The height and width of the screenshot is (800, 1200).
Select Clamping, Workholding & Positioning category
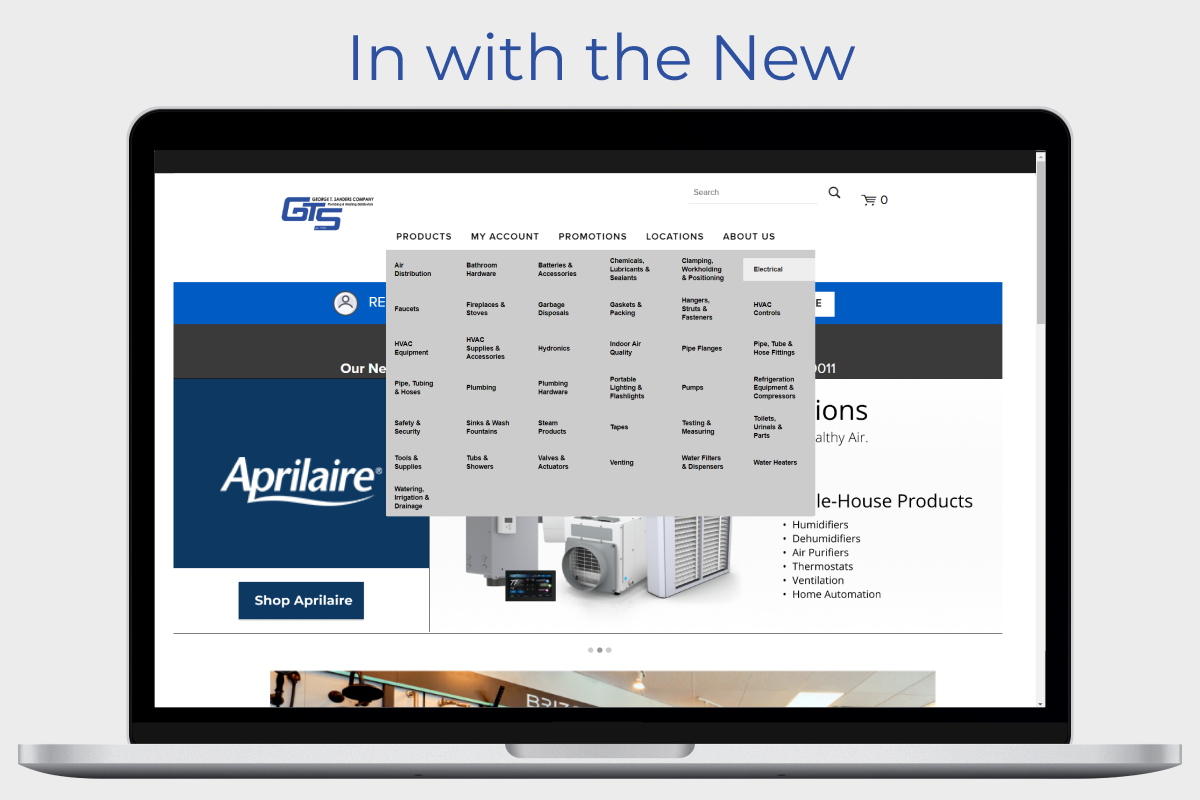(x=703, y=269)
